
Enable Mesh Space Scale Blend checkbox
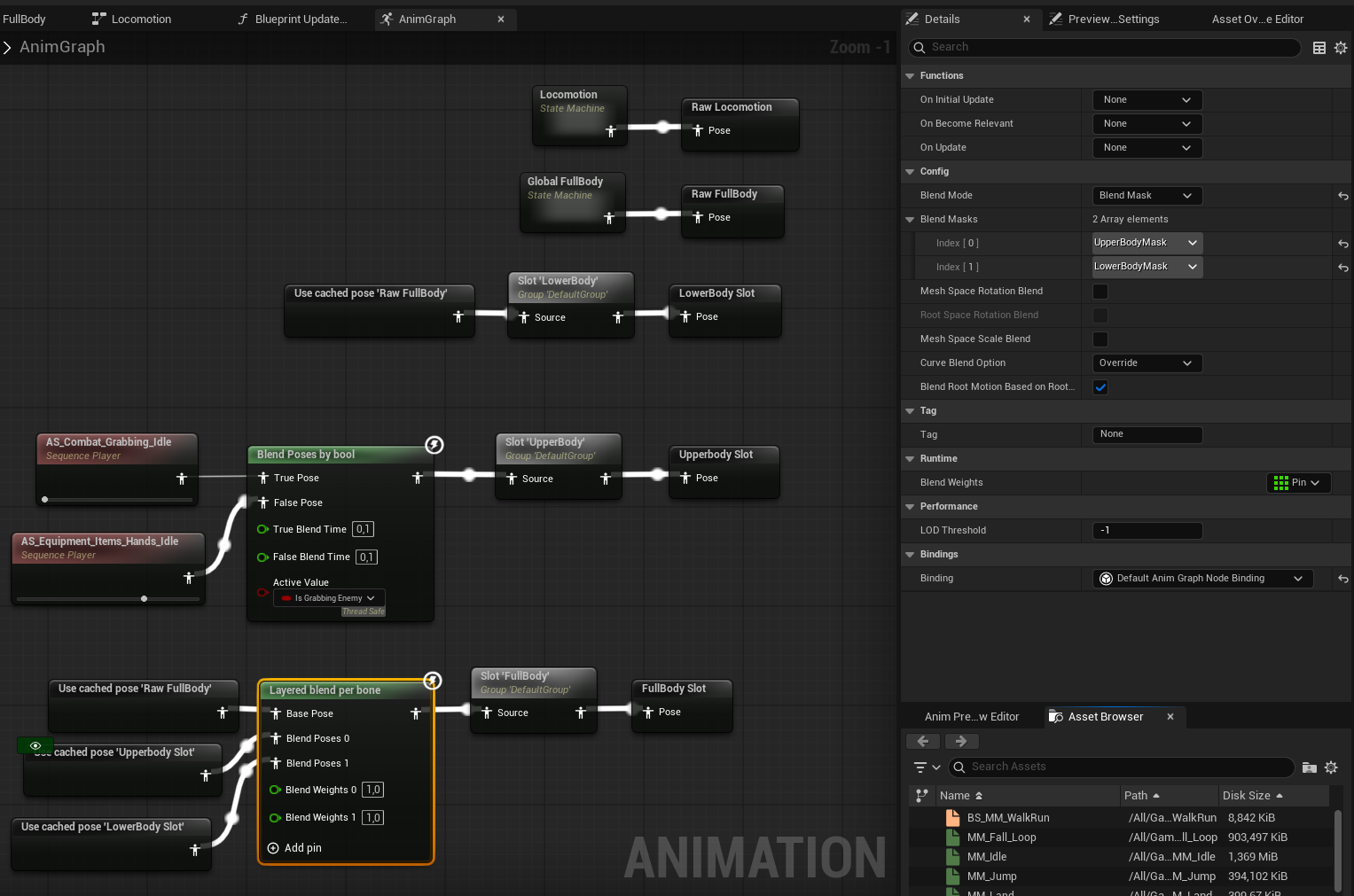1100,339
